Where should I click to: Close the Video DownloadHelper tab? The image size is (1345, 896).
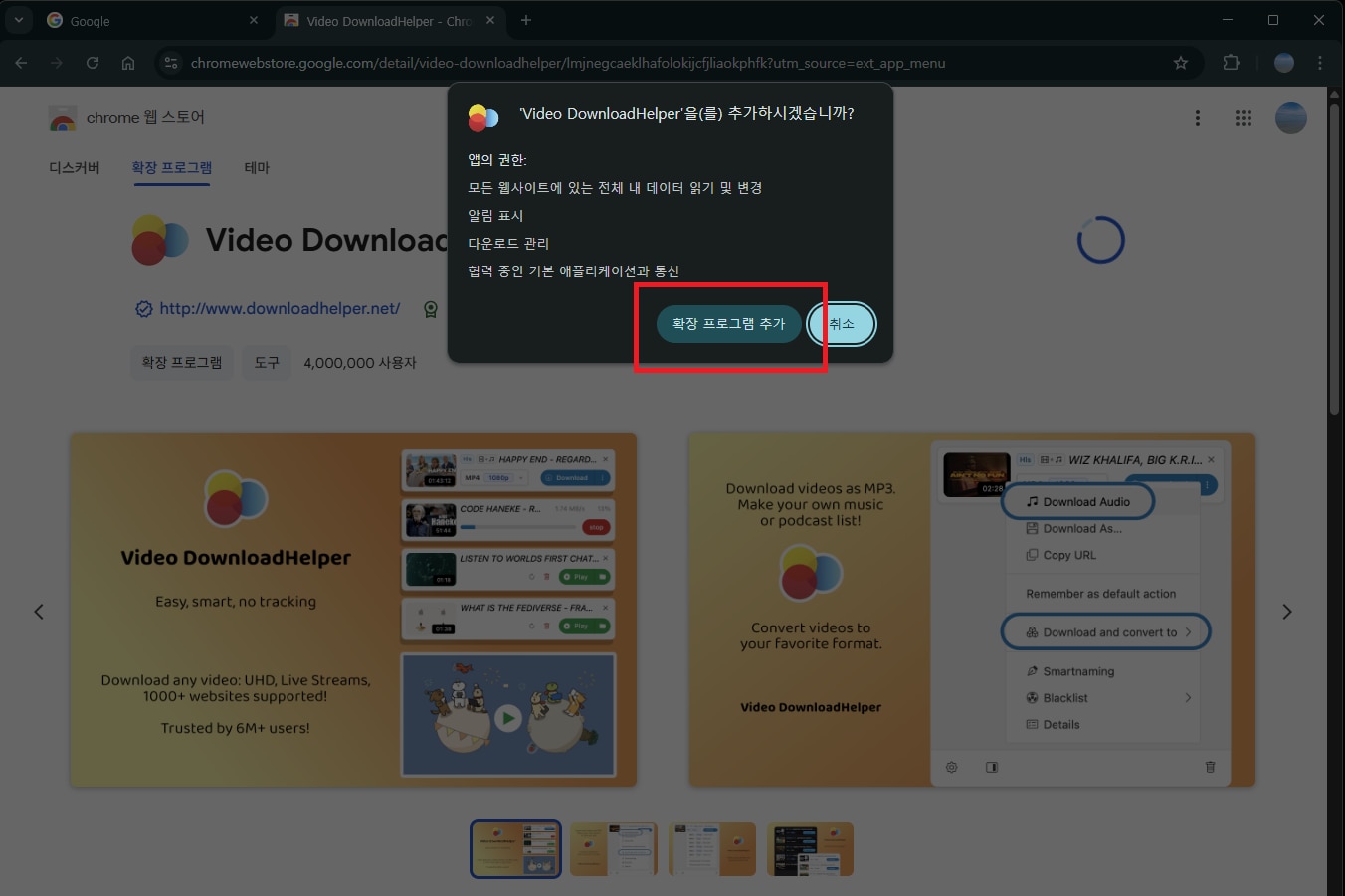click(490, 20)
